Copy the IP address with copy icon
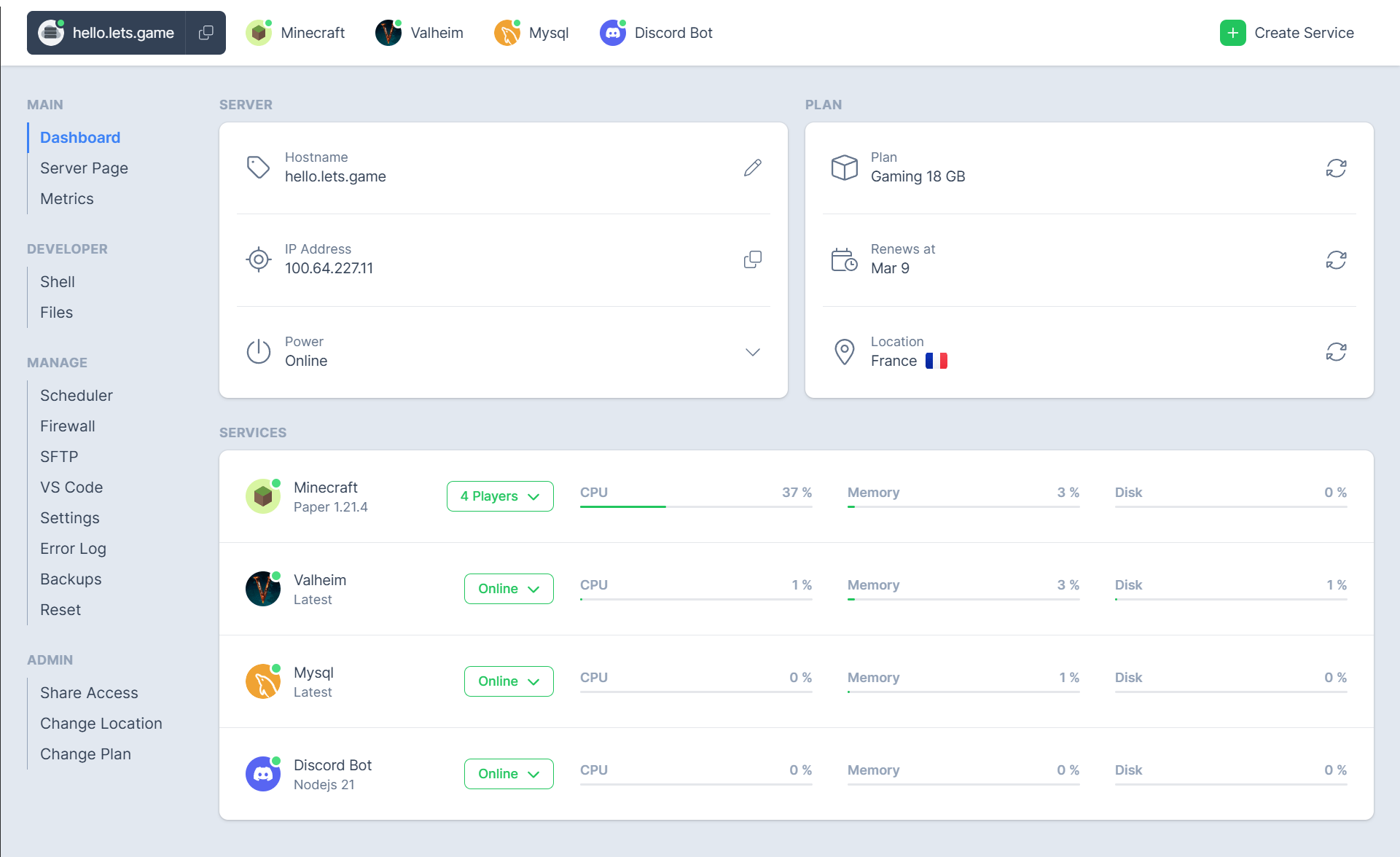 click(x=753, y=259)
